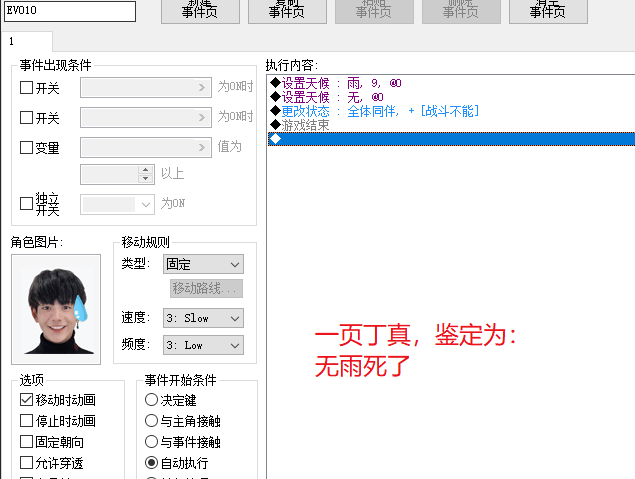635x479 pixels.
Task: Enable the first 开关 switch condition checkbox
Action: pyautogui.click(x=26, y=87)
